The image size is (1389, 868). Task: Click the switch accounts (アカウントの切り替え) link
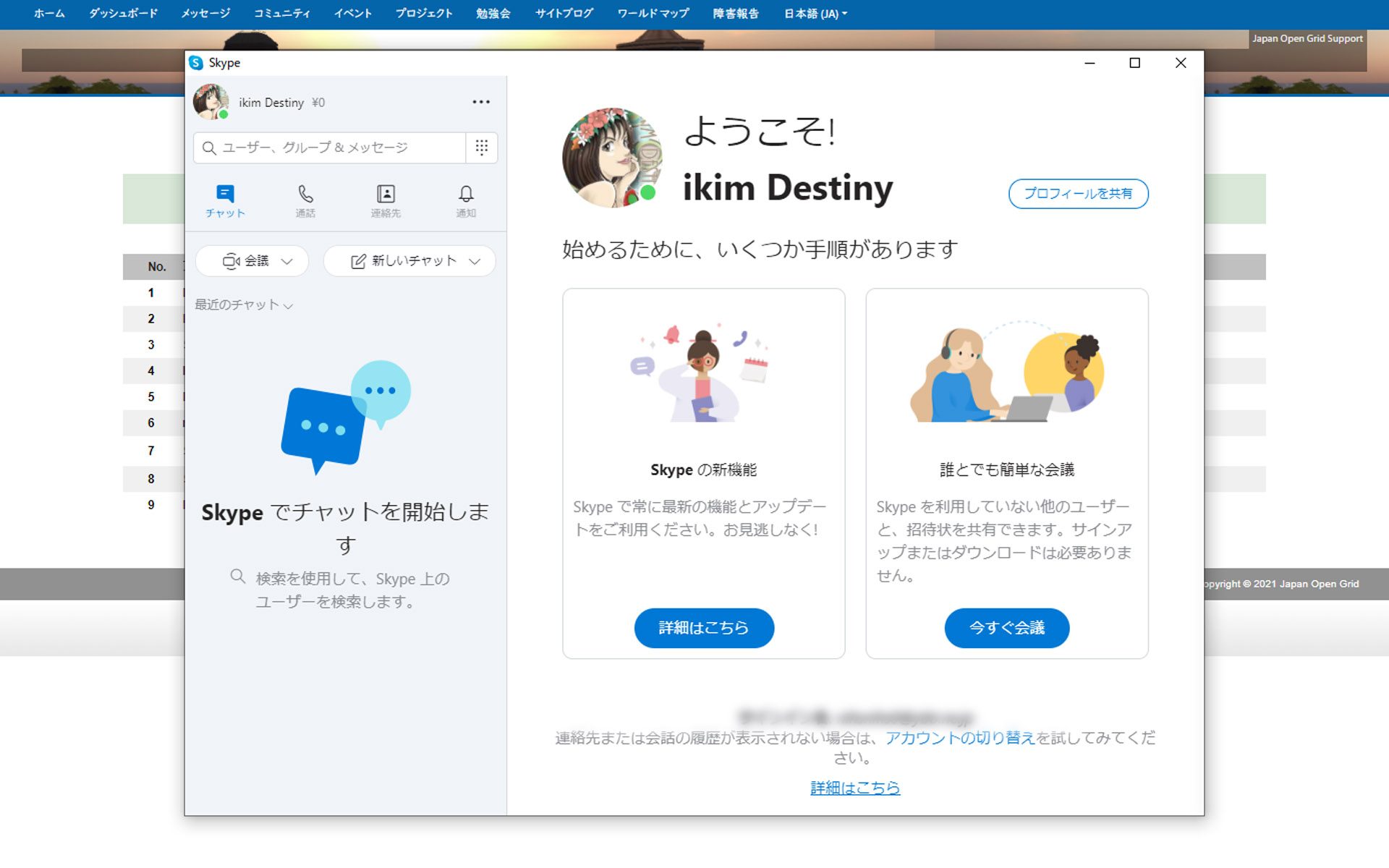point(960,738)
